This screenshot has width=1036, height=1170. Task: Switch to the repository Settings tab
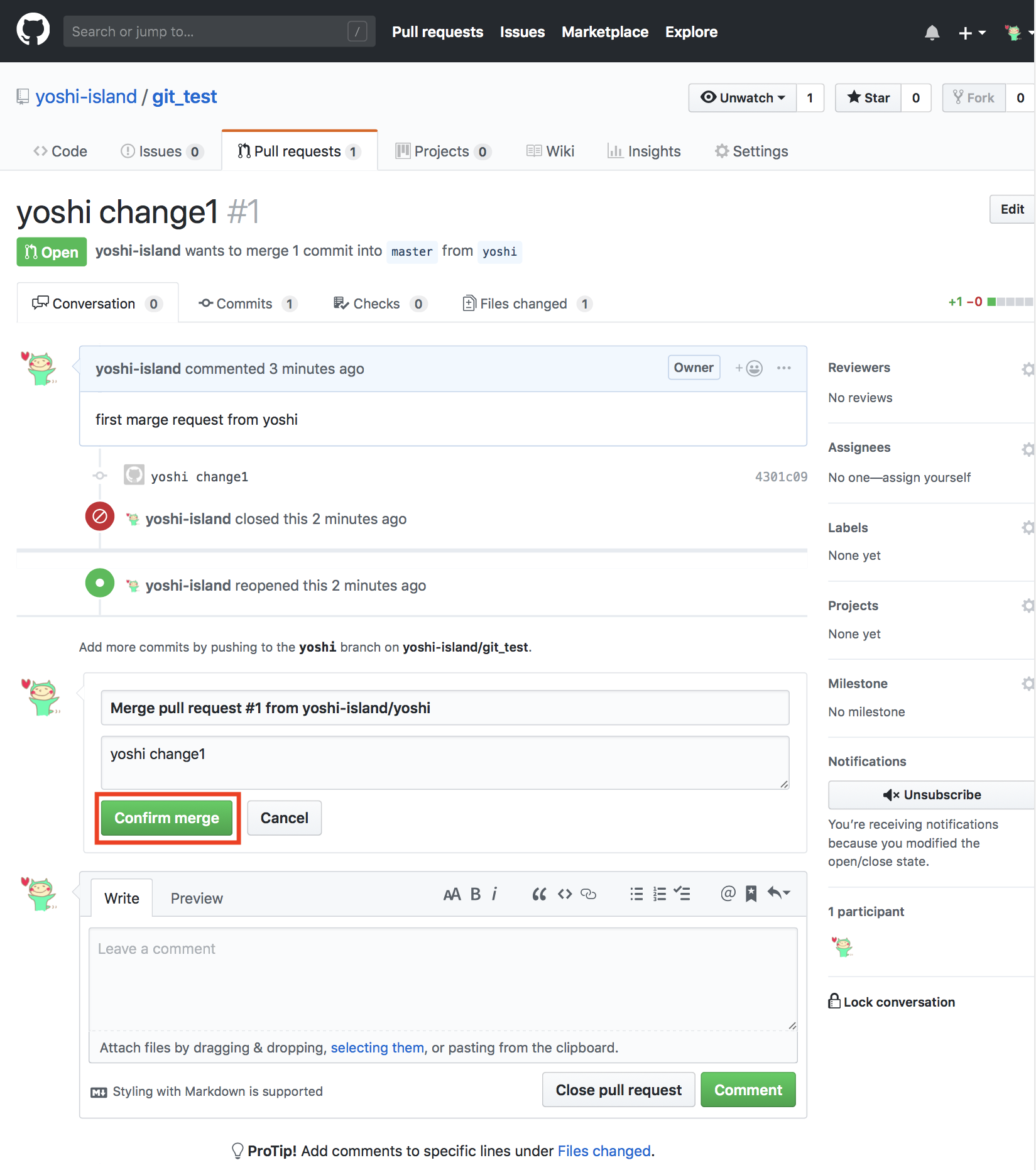click(751, 151)
